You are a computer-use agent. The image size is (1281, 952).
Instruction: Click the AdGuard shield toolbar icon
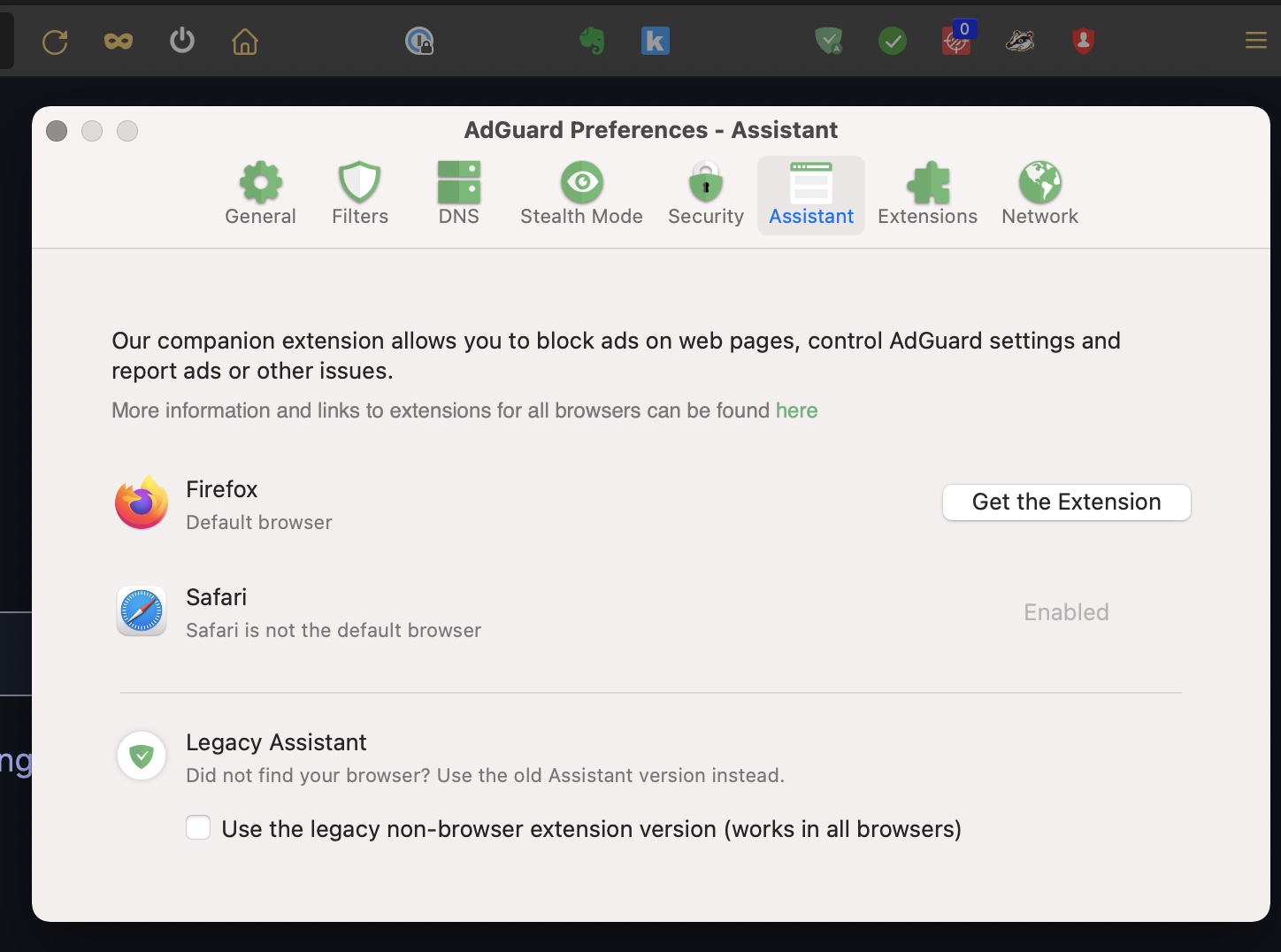pos(829,41)
